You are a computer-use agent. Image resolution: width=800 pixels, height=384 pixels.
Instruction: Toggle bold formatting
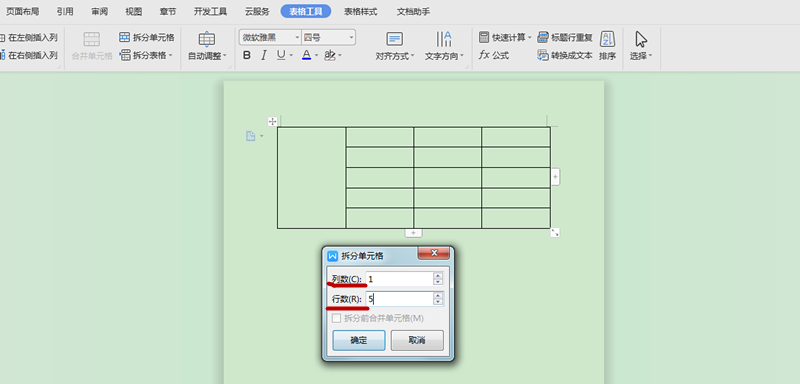click(246, 55)
